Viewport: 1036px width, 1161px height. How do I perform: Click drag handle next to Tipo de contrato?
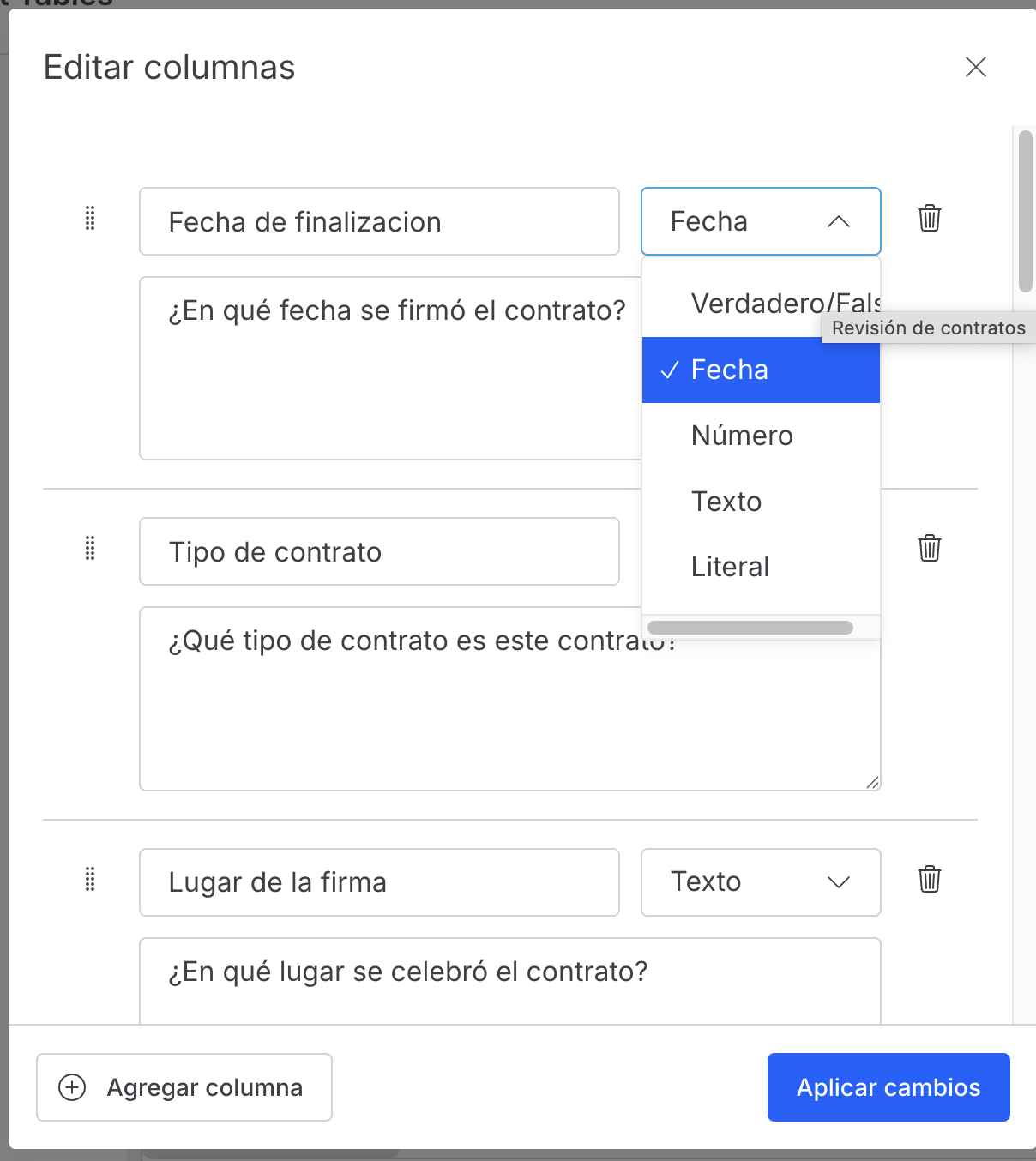coord(90,548)
